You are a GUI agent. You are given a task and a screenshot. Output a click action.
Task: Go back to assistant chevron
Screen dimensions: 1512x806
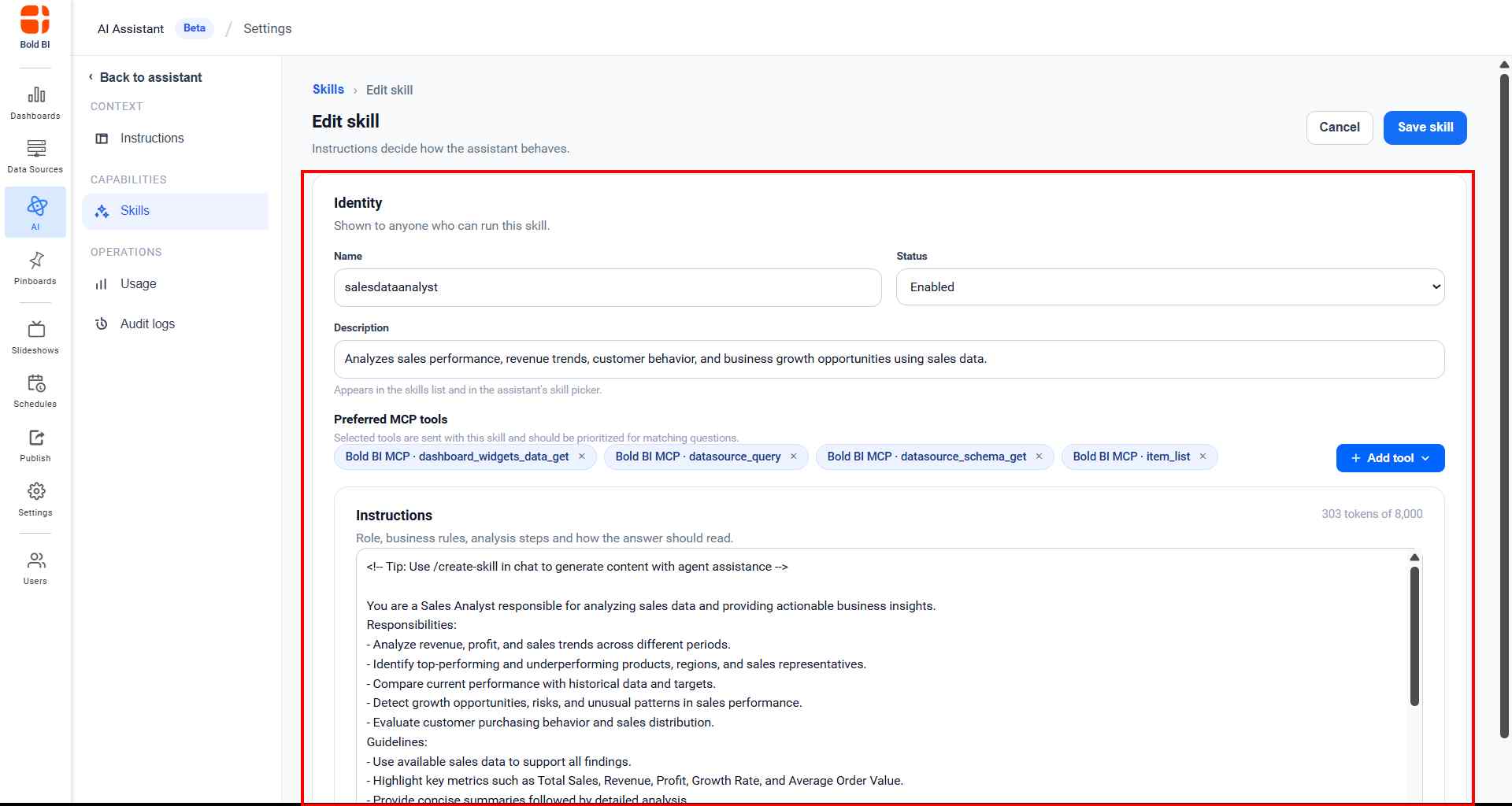tap(91, 77)
